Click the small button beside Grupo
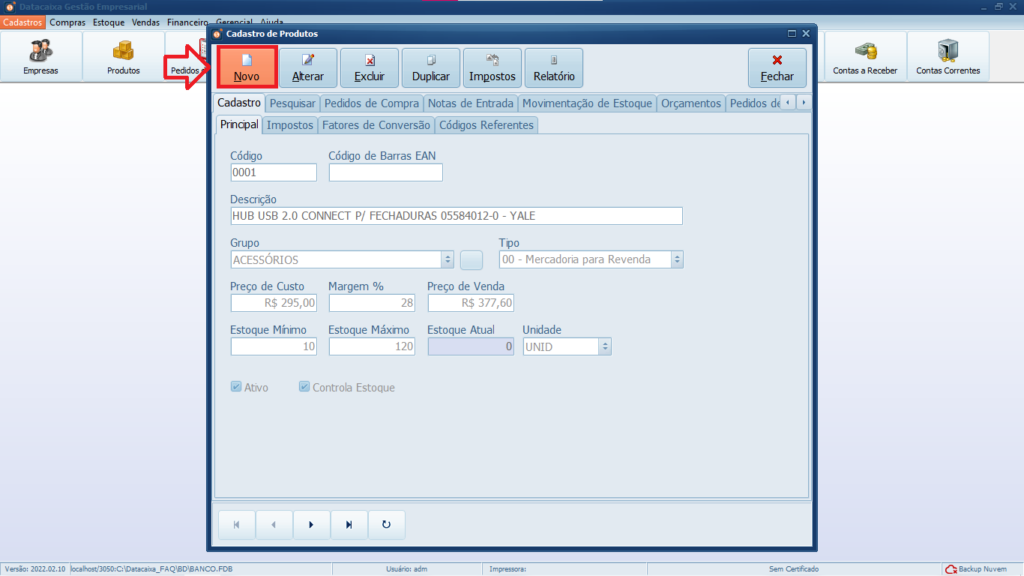Viewport: 1024px width, 576px height. click(x=472, y=260)
